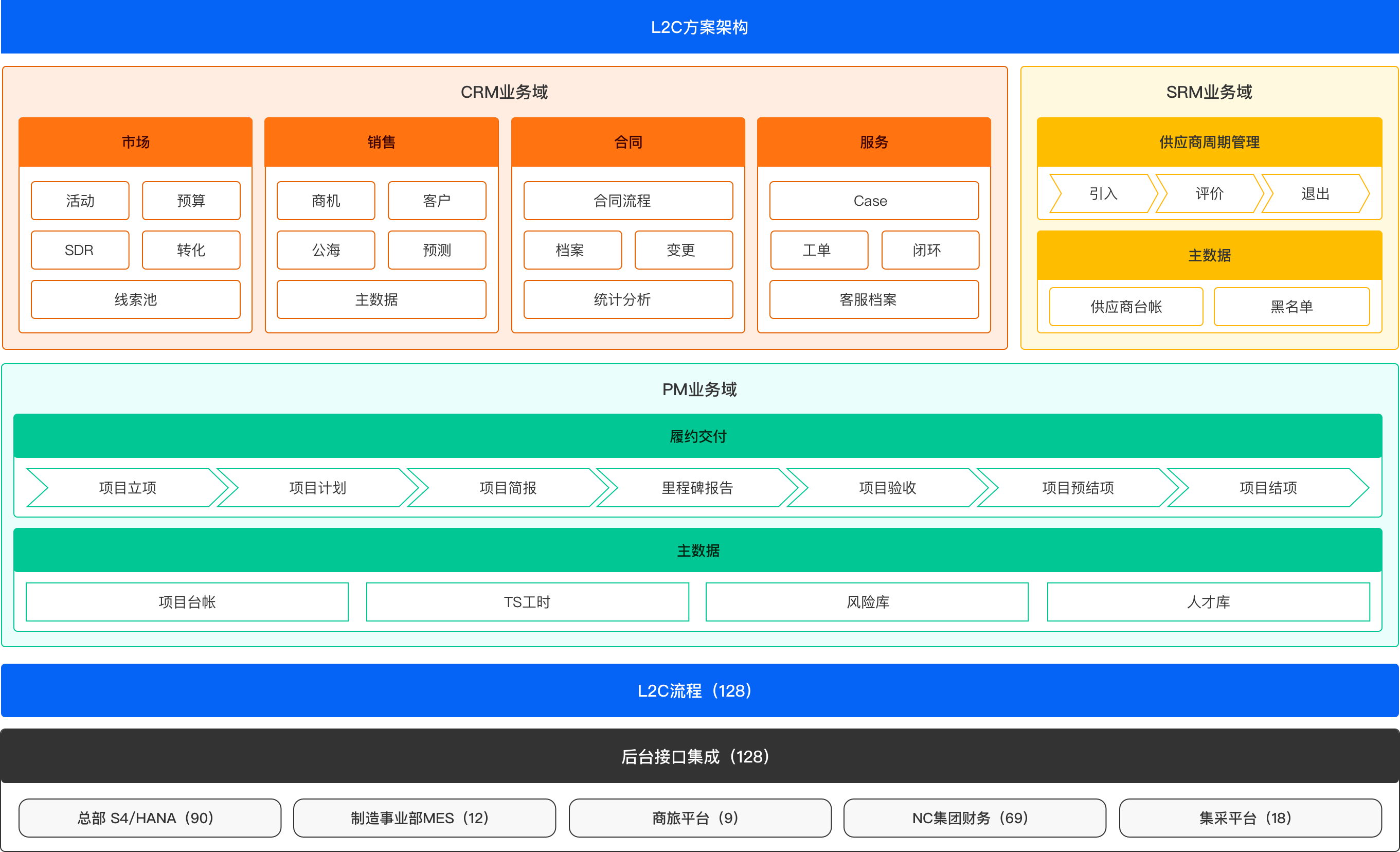Select the PM业务域 heading
Viewport: 1400px width, 852px height.
pos(699,389)
